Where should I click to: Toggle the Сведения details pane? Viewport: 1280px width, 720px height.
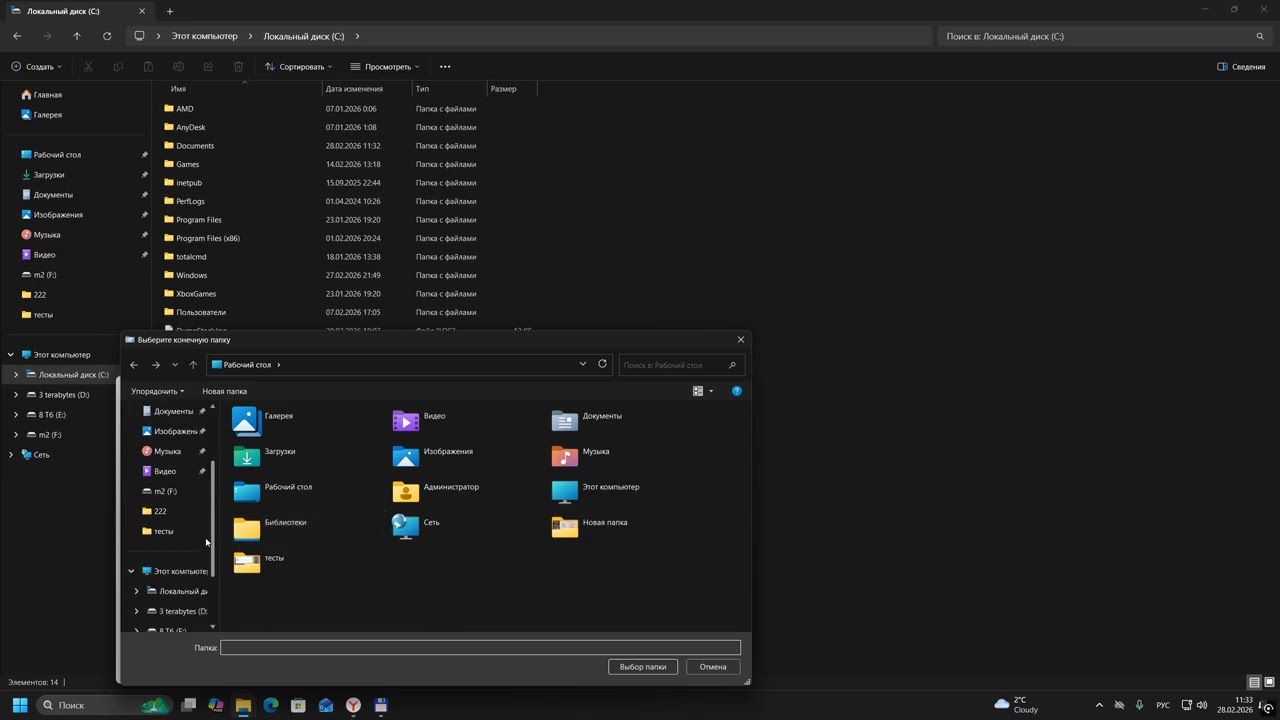pyautogui.click(x=1241, y=67)
